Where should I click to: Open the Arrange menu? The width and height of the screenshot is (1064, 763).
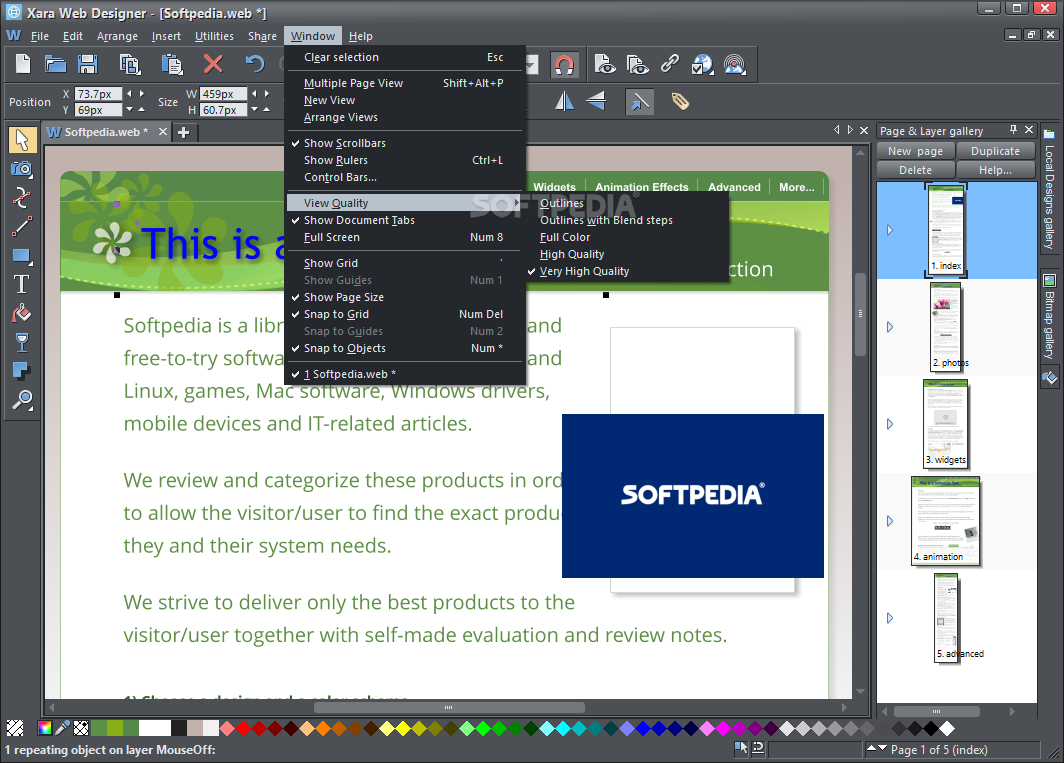point(117,36)
